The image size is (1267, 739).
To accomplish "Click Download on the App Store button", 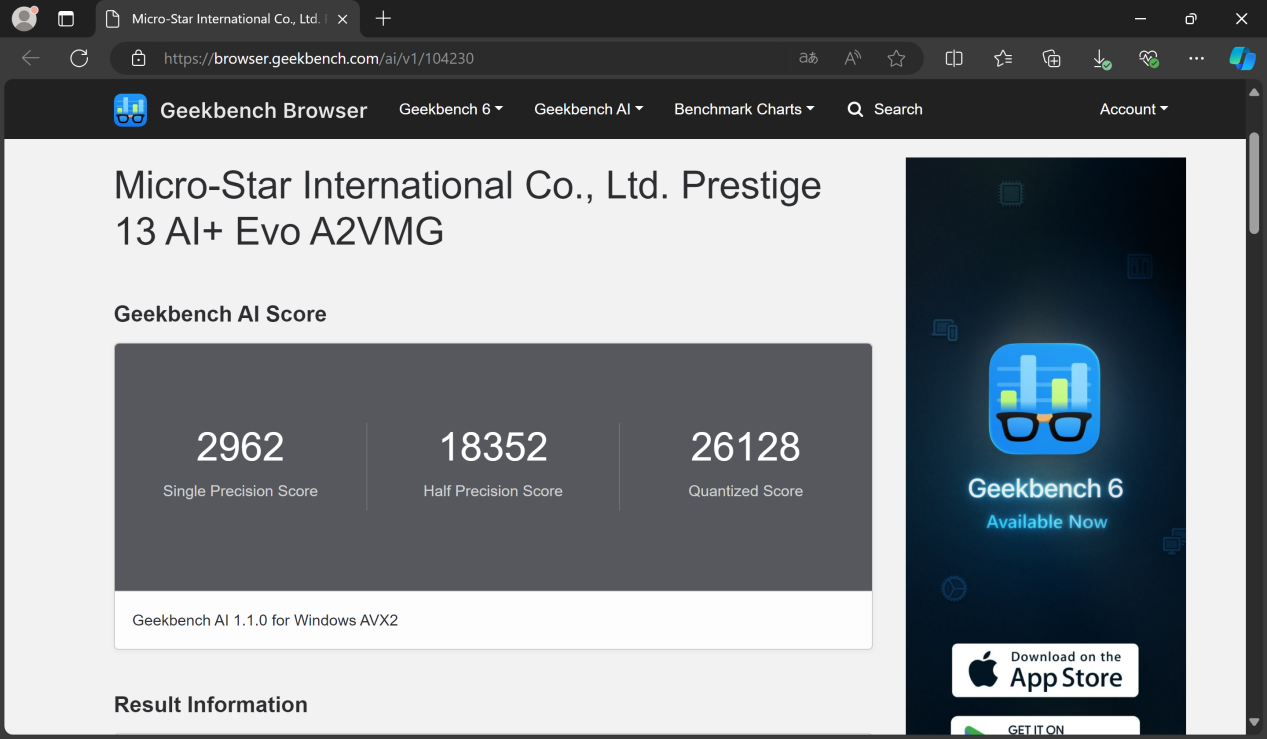I will [x=1045, y=670].
